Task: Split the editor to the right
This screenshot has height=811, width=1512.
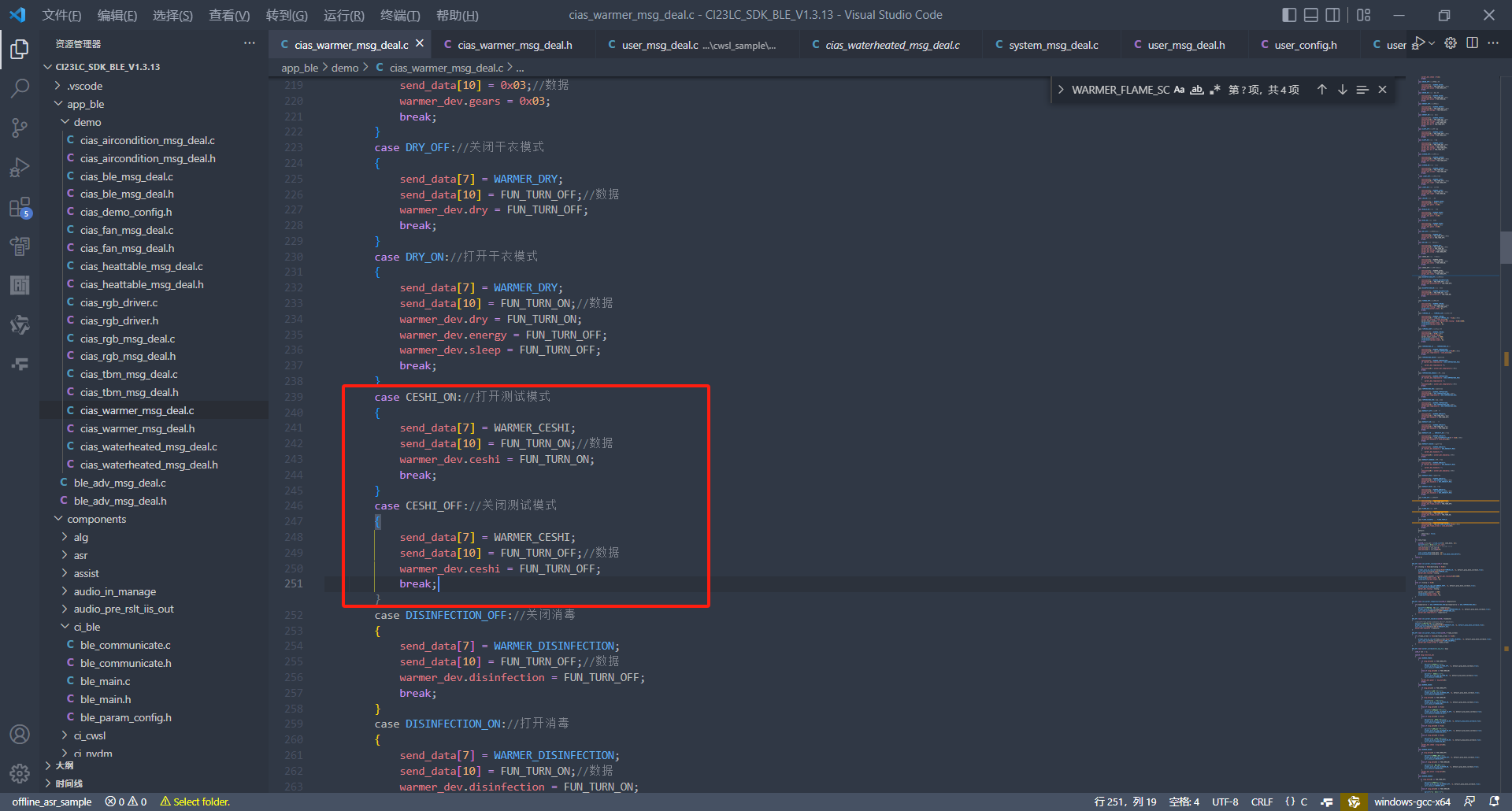Action: click(1472, 43)
